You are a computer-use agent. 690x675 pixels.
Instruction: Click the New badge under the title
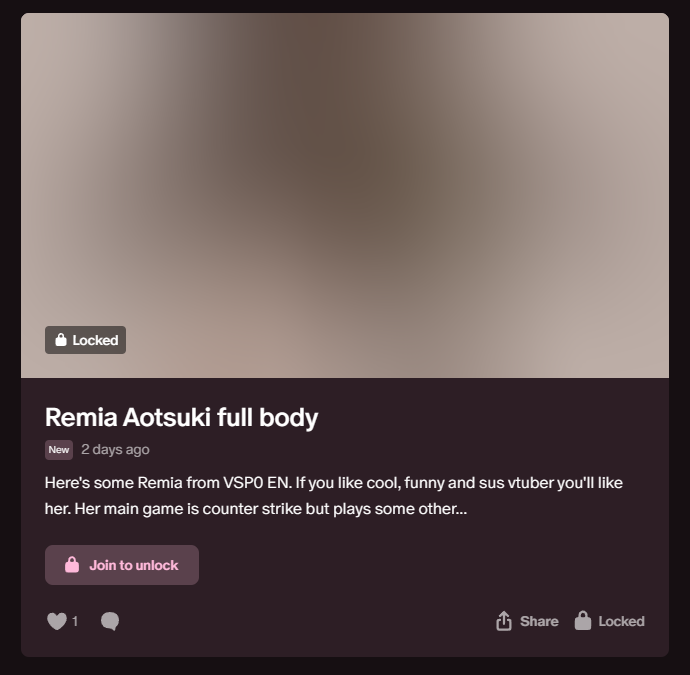[x=59, y=450]
